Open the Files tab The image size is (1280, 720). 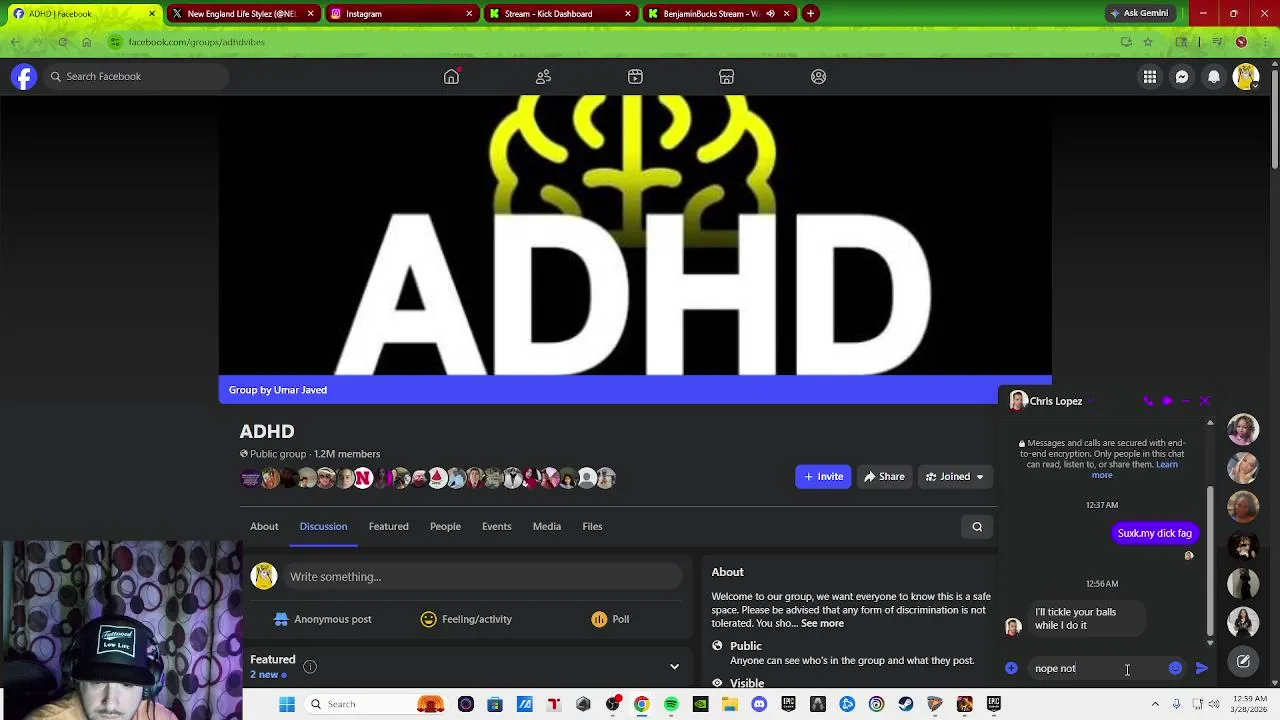click(x=592, y=527)
